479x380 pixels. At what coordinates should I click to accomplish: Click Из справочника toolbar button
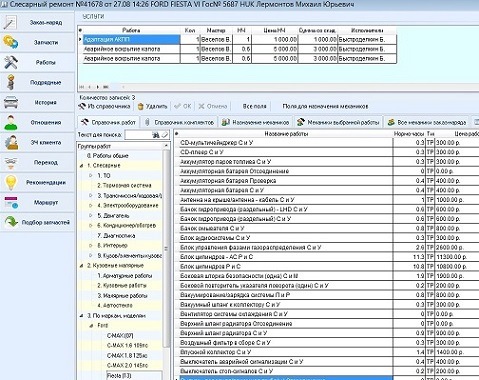[104, 106]
